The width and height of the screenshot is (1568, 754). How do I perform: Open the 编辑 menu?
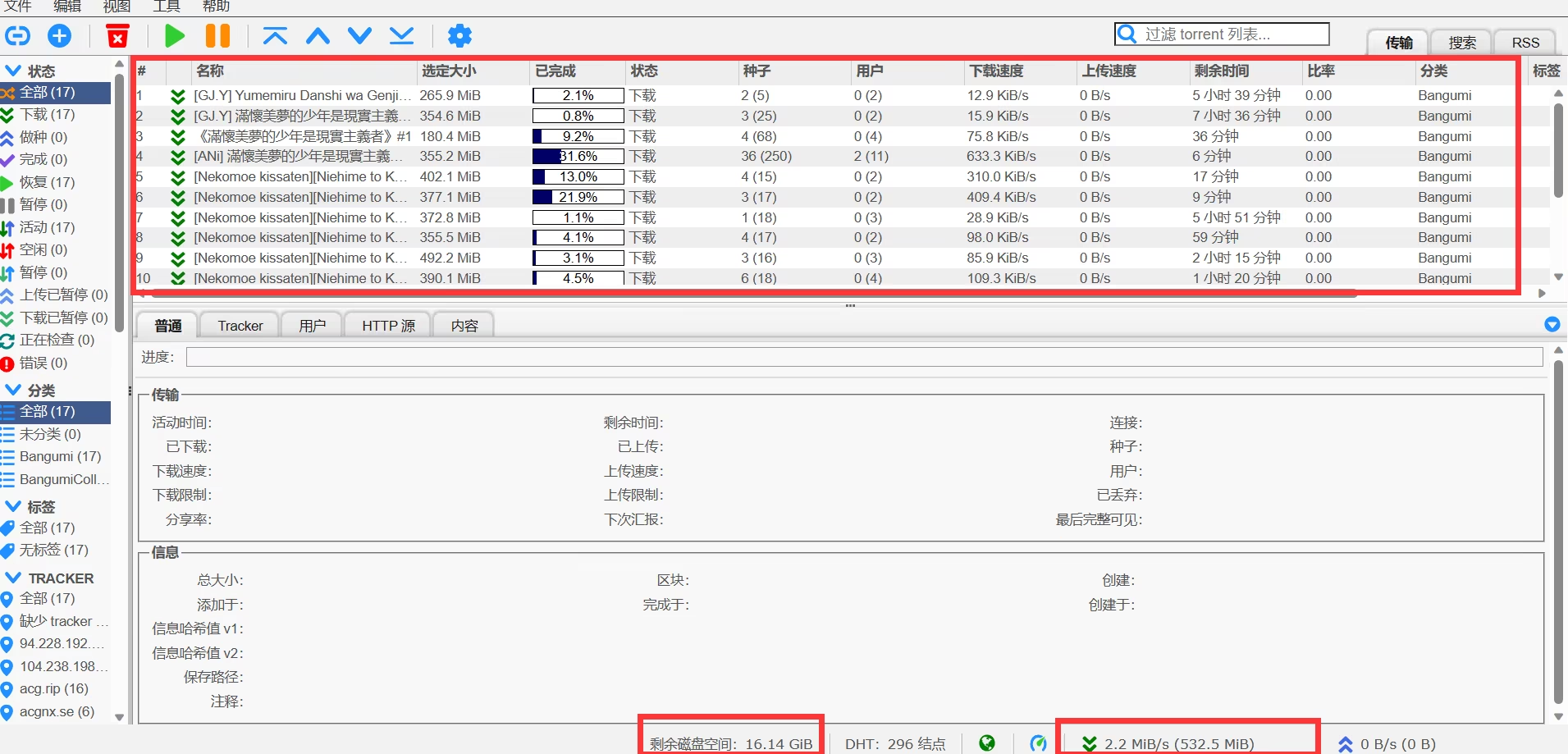coord(67,7)
